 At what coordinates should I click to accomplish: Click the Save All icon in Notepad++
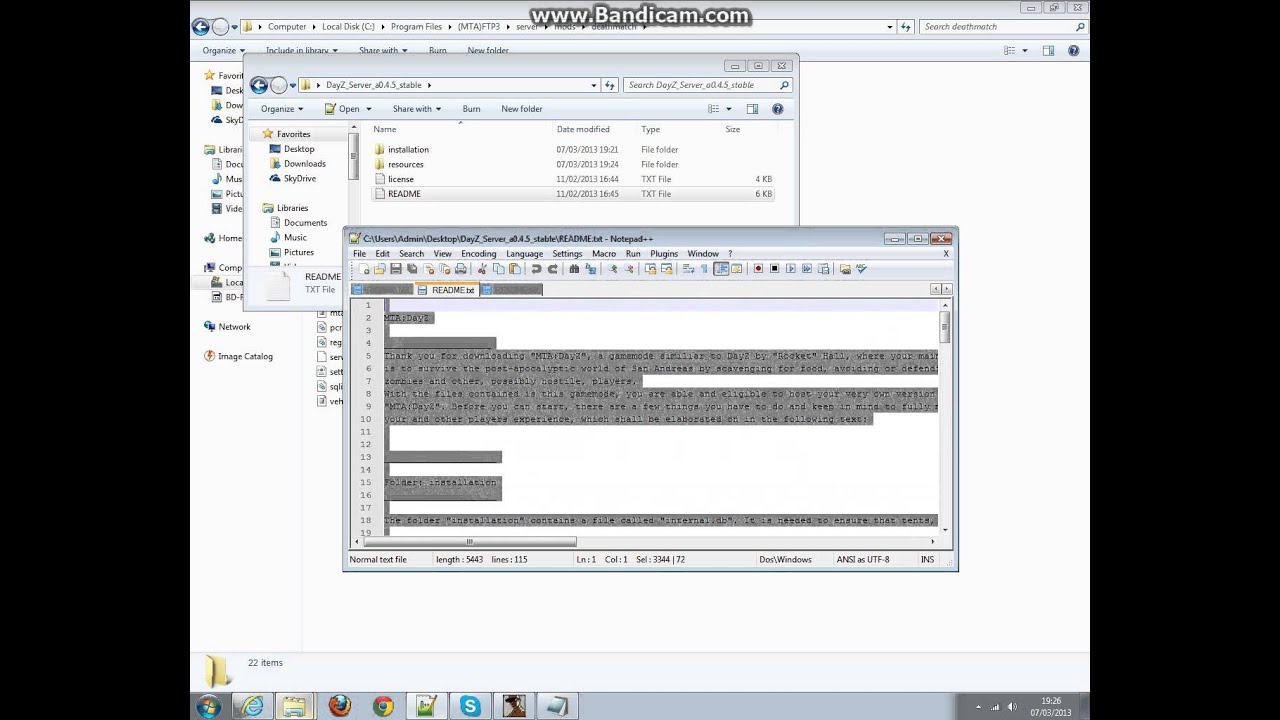point(412,269)
